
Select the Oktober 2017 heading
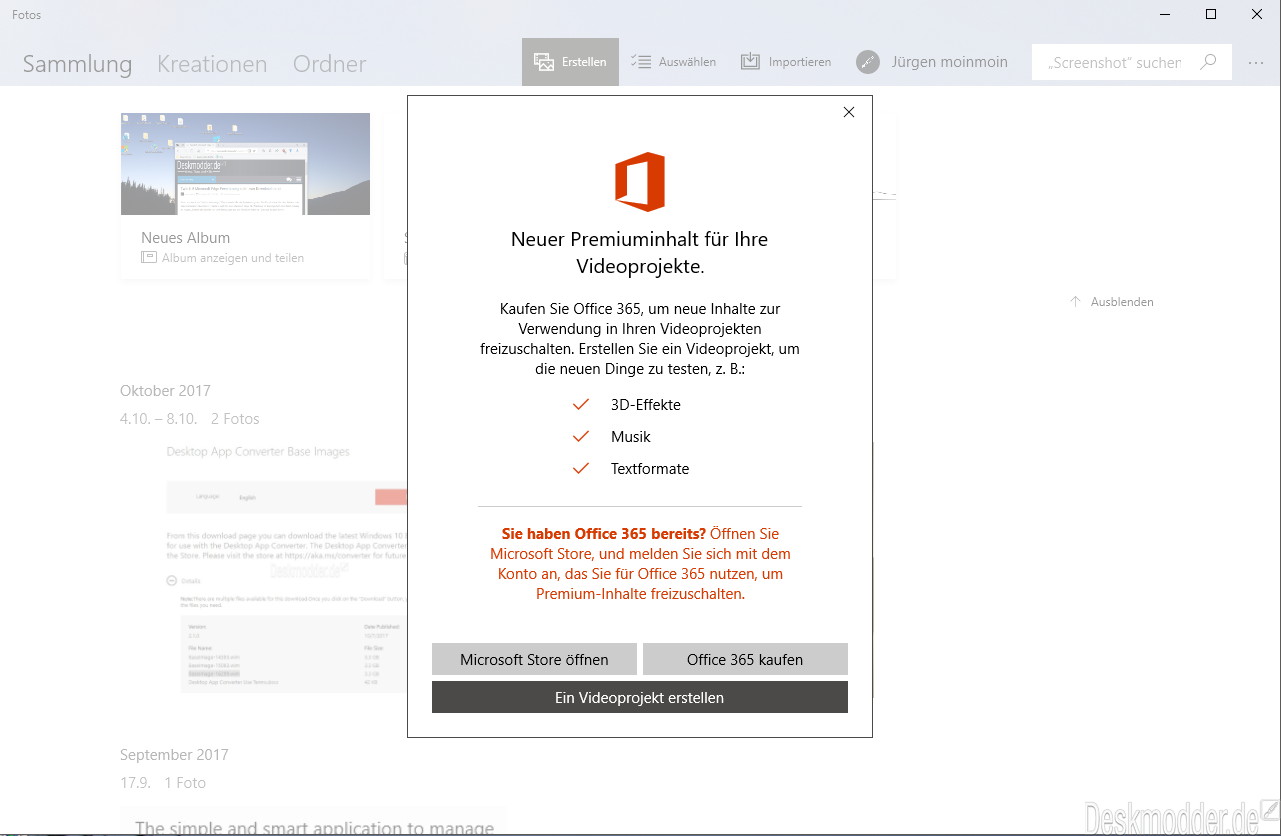(x=165, y=391)
